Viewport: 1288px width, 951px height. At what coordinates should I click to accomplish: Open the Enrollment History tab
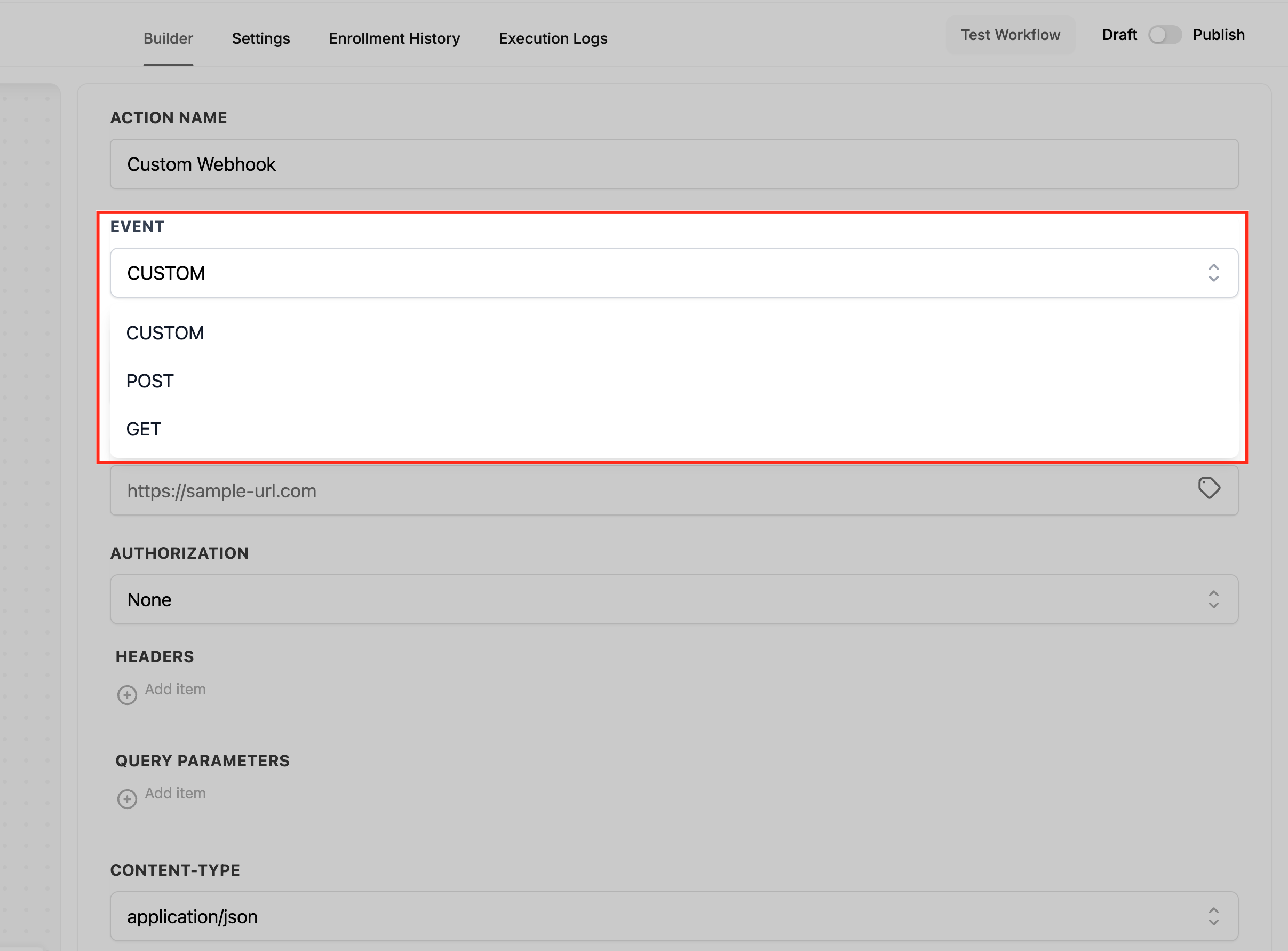[x=394, y=38]
